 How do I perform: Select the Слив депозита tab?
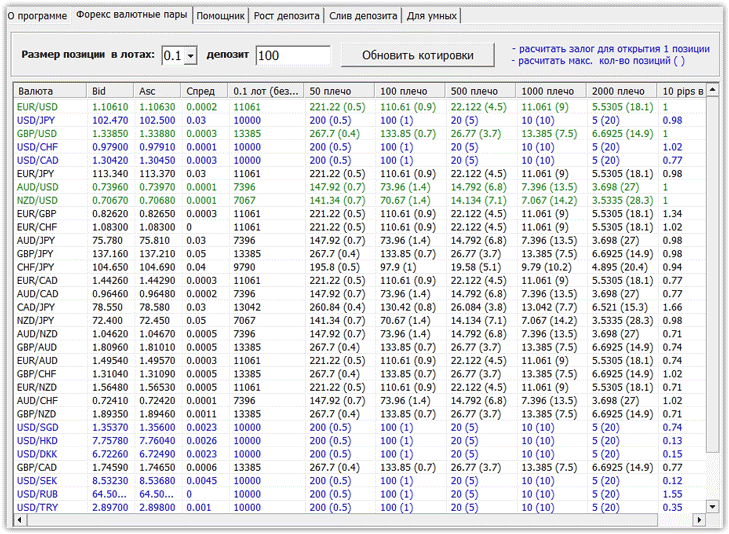pyautogui.click(x=362, y=16)
